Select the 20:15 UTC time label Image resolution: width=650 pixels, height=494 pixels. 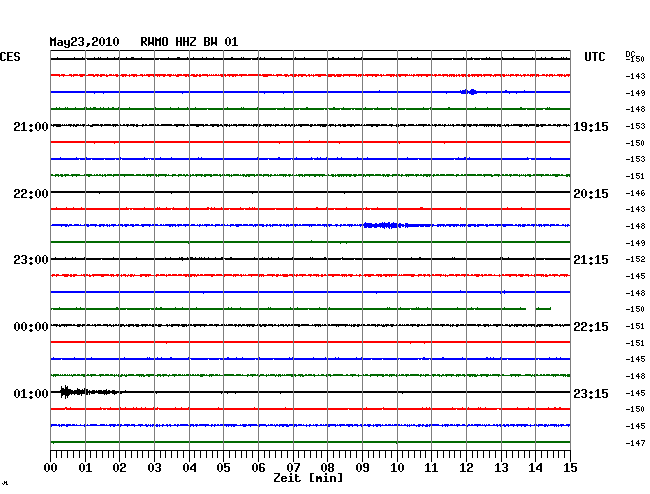point(591,194)
